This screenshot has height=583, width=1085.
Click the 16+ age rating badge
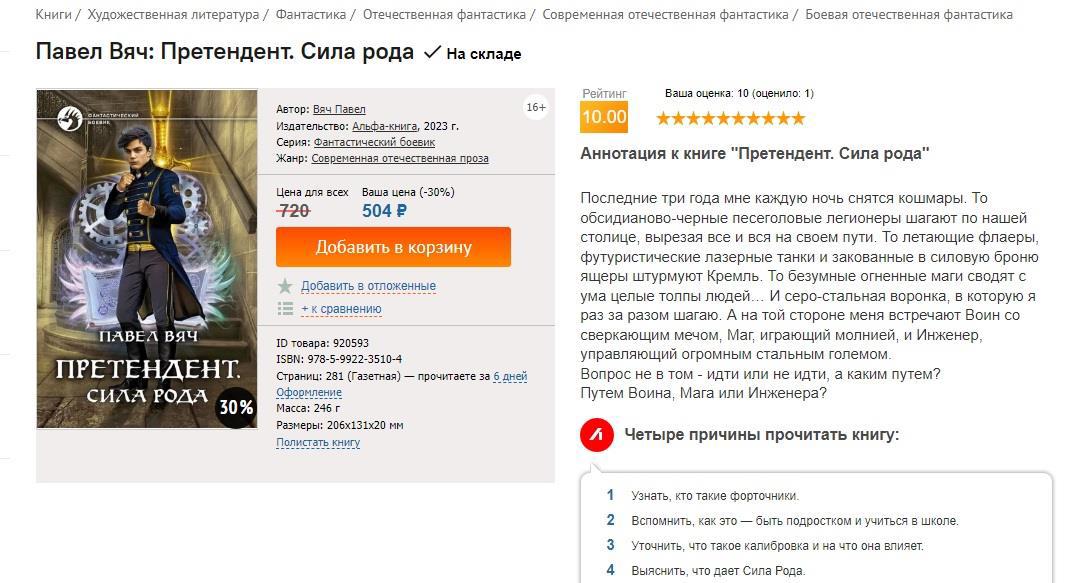pos(536,108)
